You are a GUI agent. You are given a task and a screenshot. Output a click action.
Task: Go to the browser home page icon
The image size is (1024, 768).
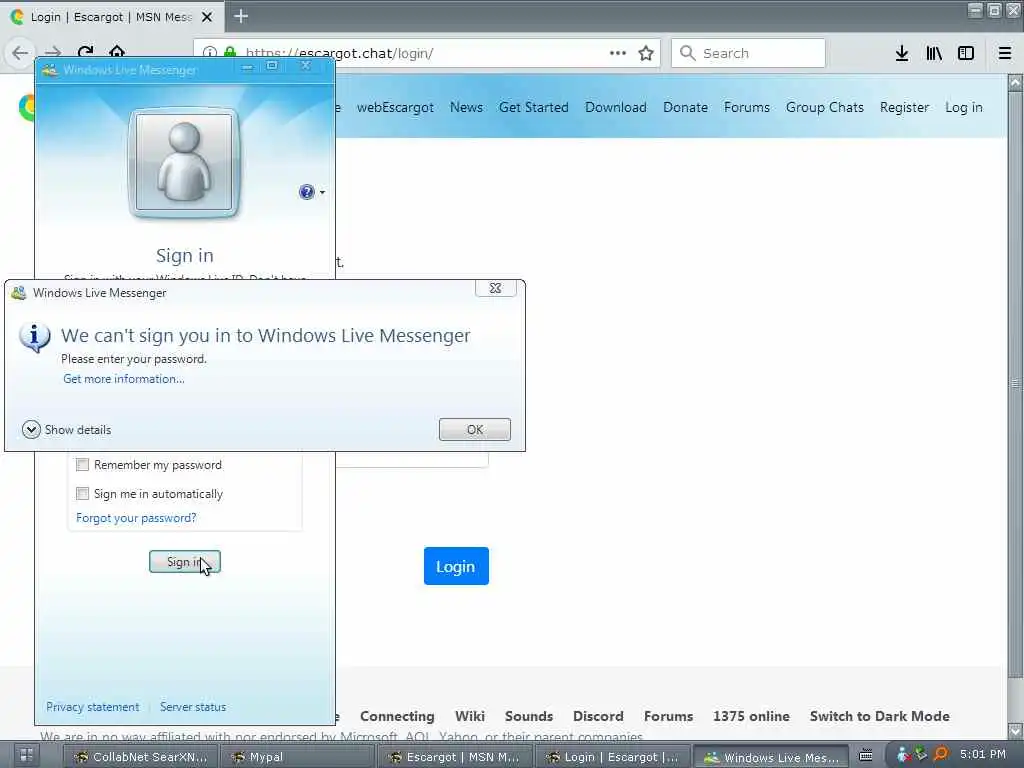117,52
